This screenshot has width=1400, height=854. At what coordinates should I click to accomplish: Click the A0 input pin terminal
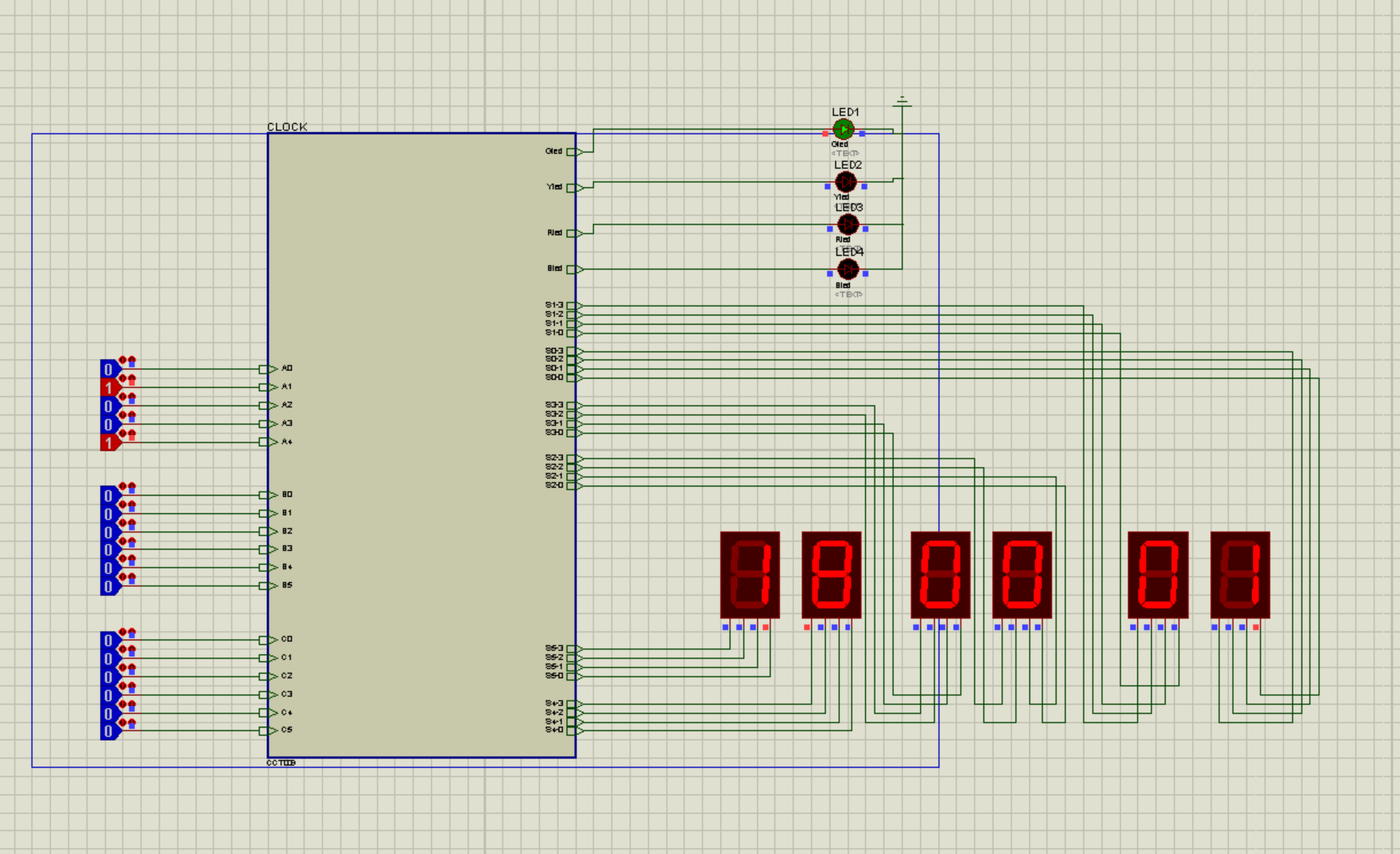pos(268,369)
